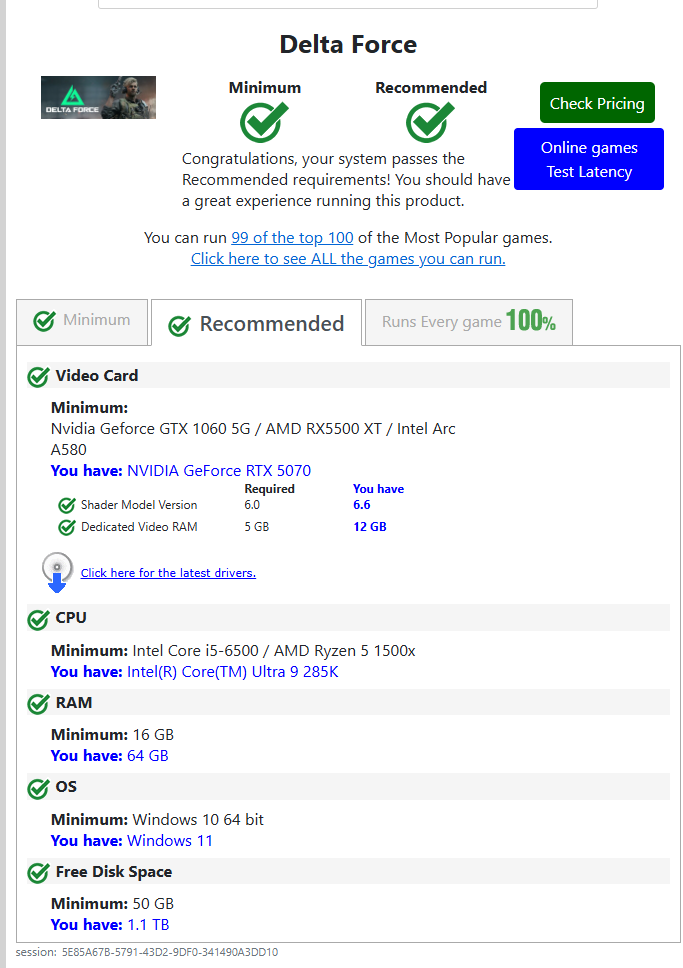Click the 'You have: Windows 11' text
The image size is (683, 968).
click(x=132, y=841)
